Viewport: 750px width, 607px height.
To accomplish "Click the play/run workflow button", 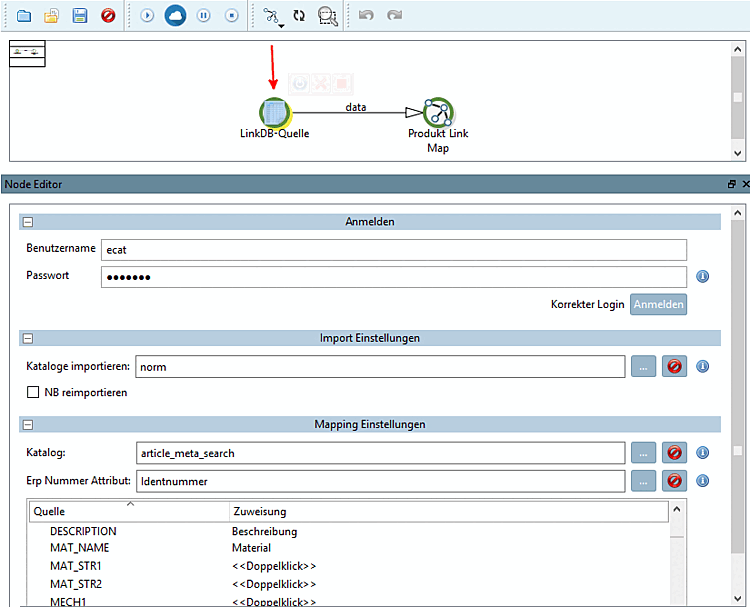I will tap(147, 16).
